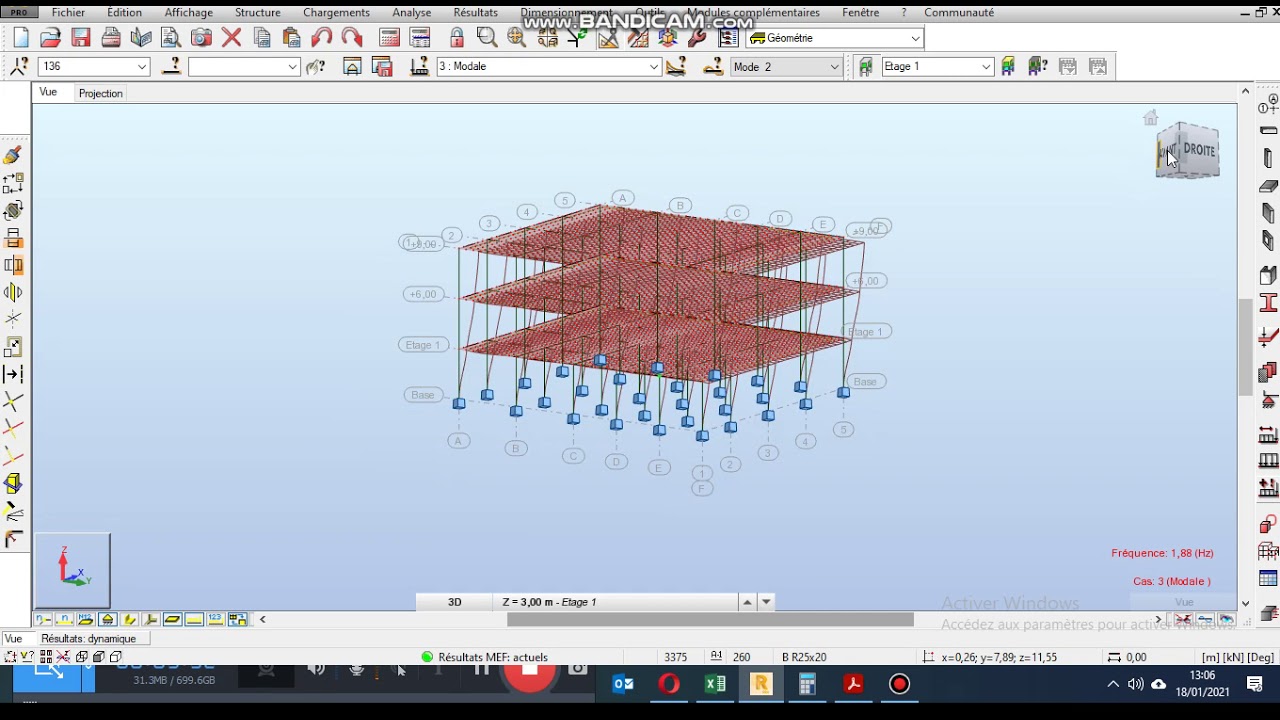
Task: Redo the action with the red arrow
Action: point(352,38)
